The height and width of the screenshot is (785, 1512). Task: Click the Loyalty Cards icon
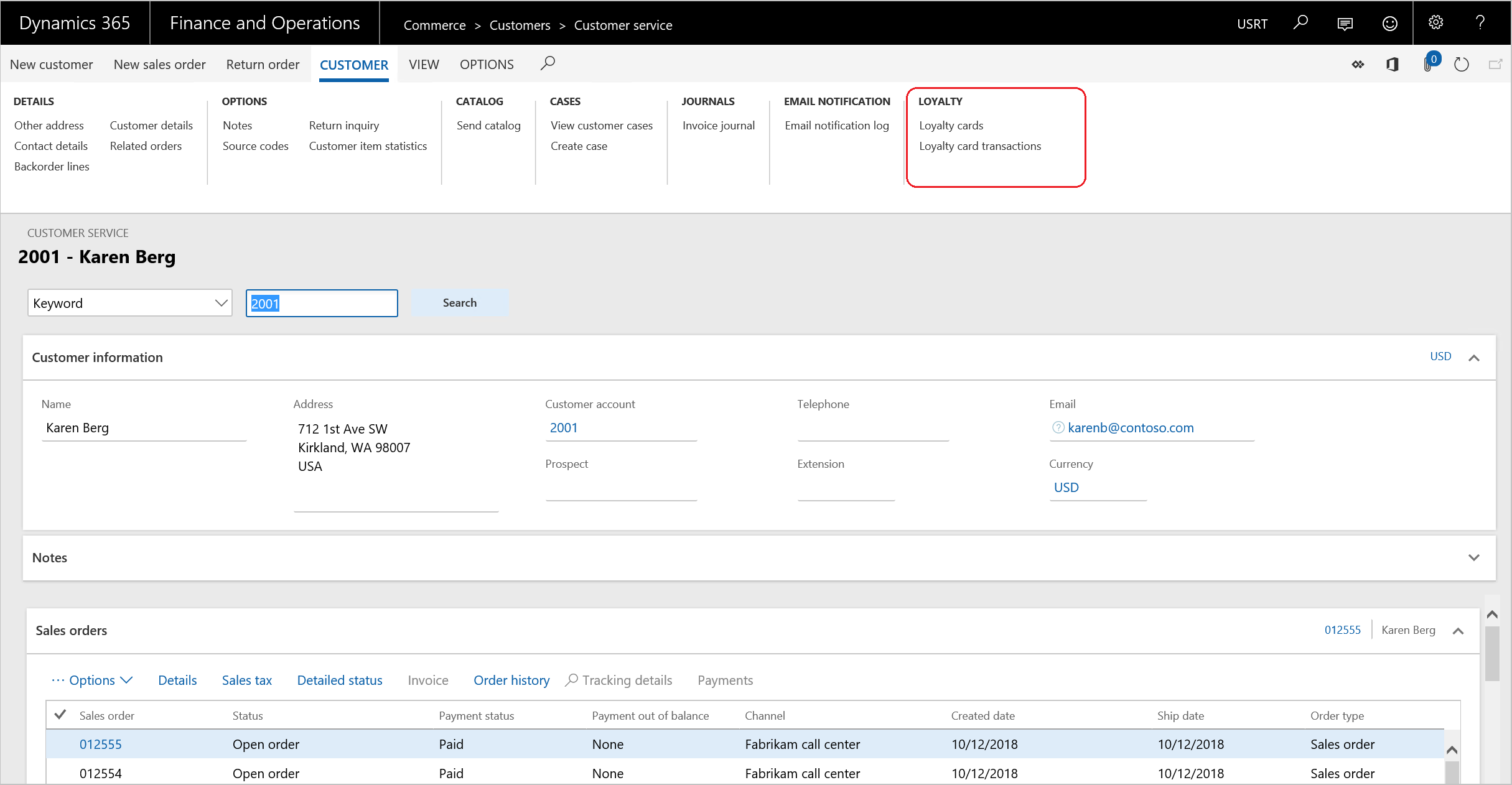[x=950, y=125]
